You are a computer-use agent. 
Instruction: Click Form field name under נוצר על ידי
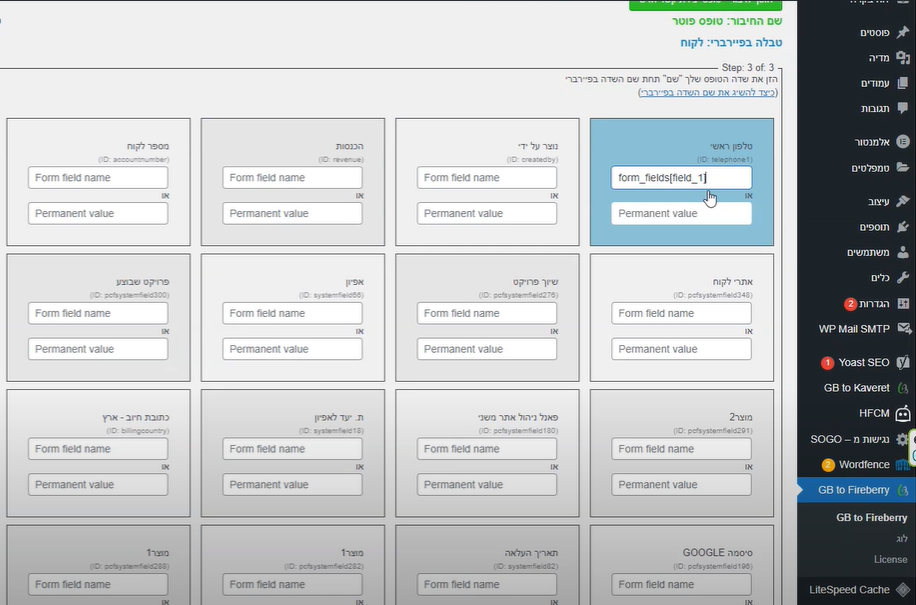coord(487,178)
